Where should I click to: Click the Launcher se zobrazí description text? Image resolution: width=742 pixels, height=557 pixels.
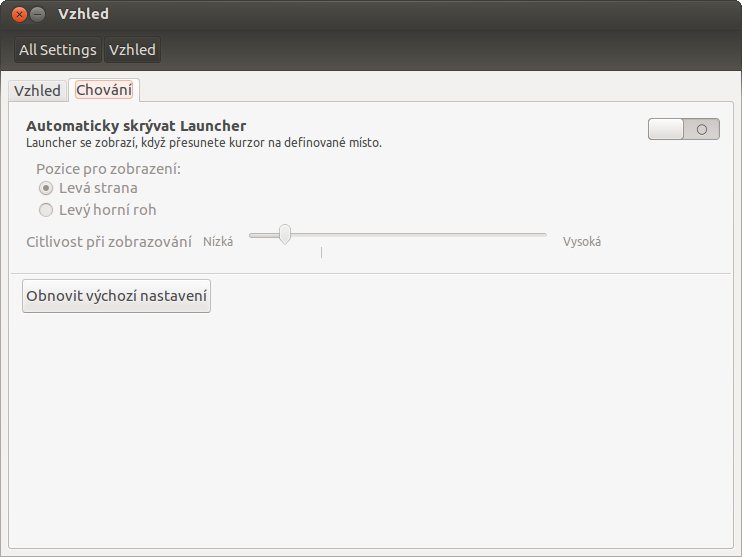point(204,143)
